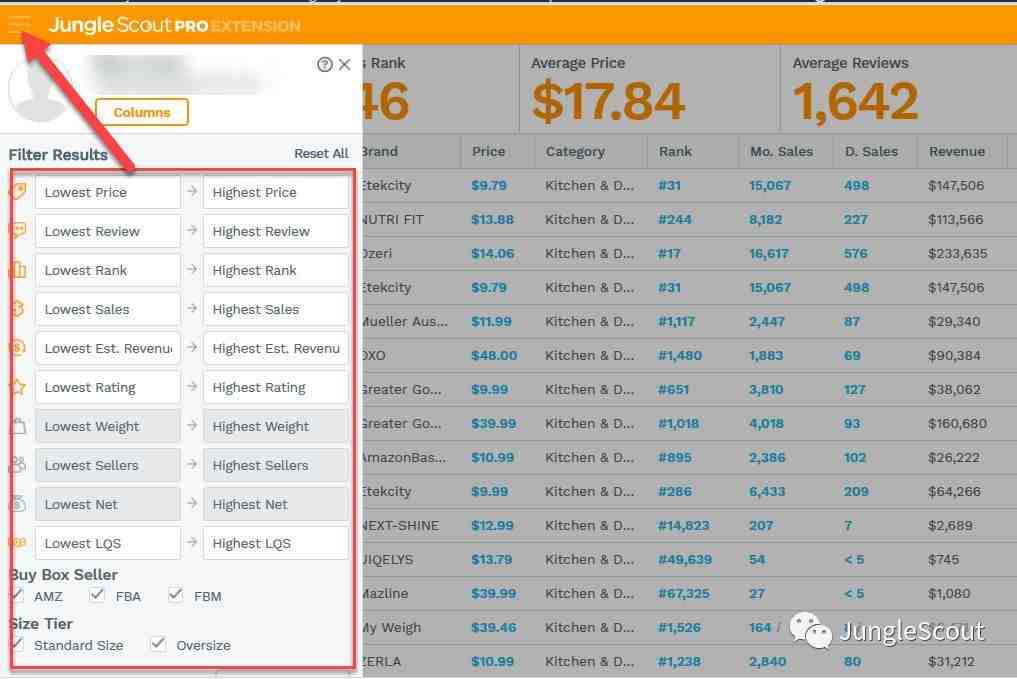Click the review speech bubble icon

[18, 231]
